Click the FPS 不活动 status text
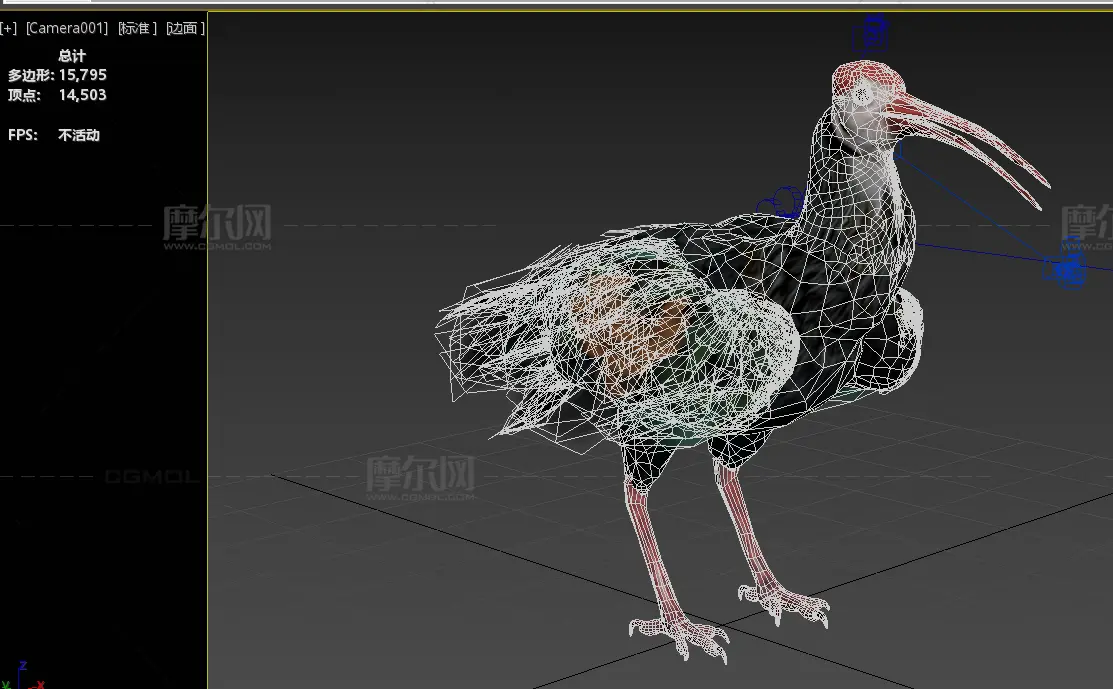The height and width of the screenshot is (689, 1113). click(79, 135)
